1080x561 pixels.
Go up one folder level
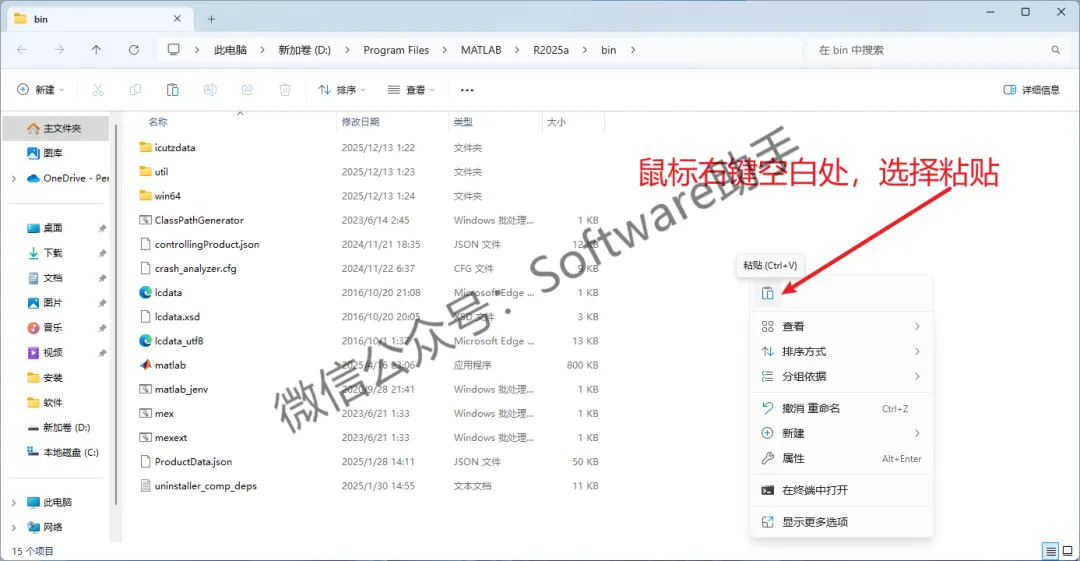click(96, 50)
